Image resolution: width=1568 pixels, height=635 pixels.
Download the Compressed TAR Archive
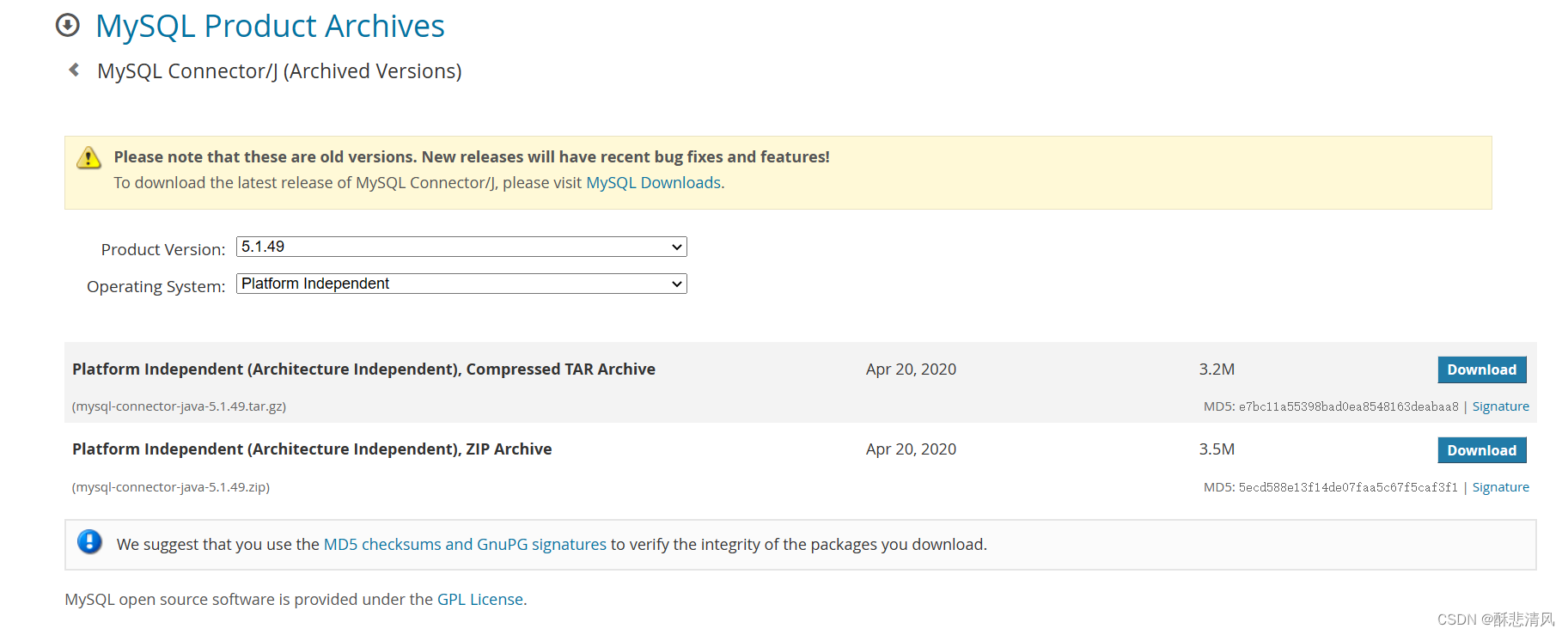[x=1481, y=369]
